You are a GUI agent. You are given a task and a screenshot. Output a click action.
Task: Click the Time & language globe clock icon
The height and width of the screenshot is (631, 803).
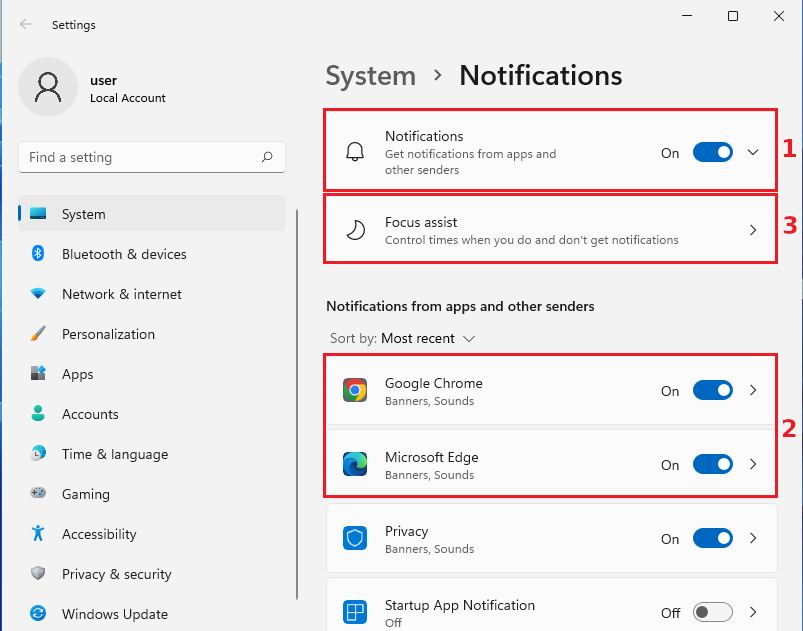(38, 453)
